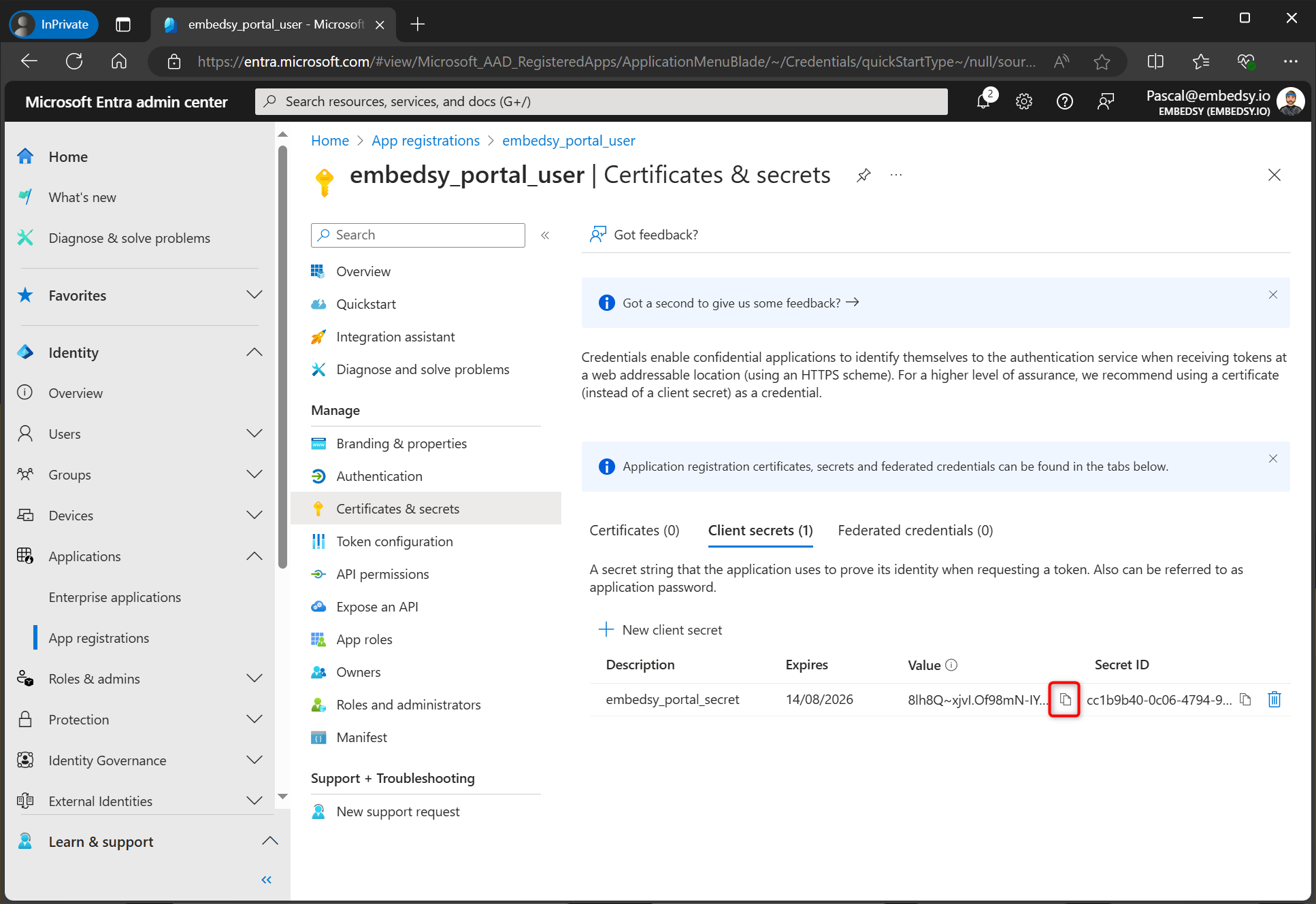
Task: Expand the Protection section
Action: 254,719
